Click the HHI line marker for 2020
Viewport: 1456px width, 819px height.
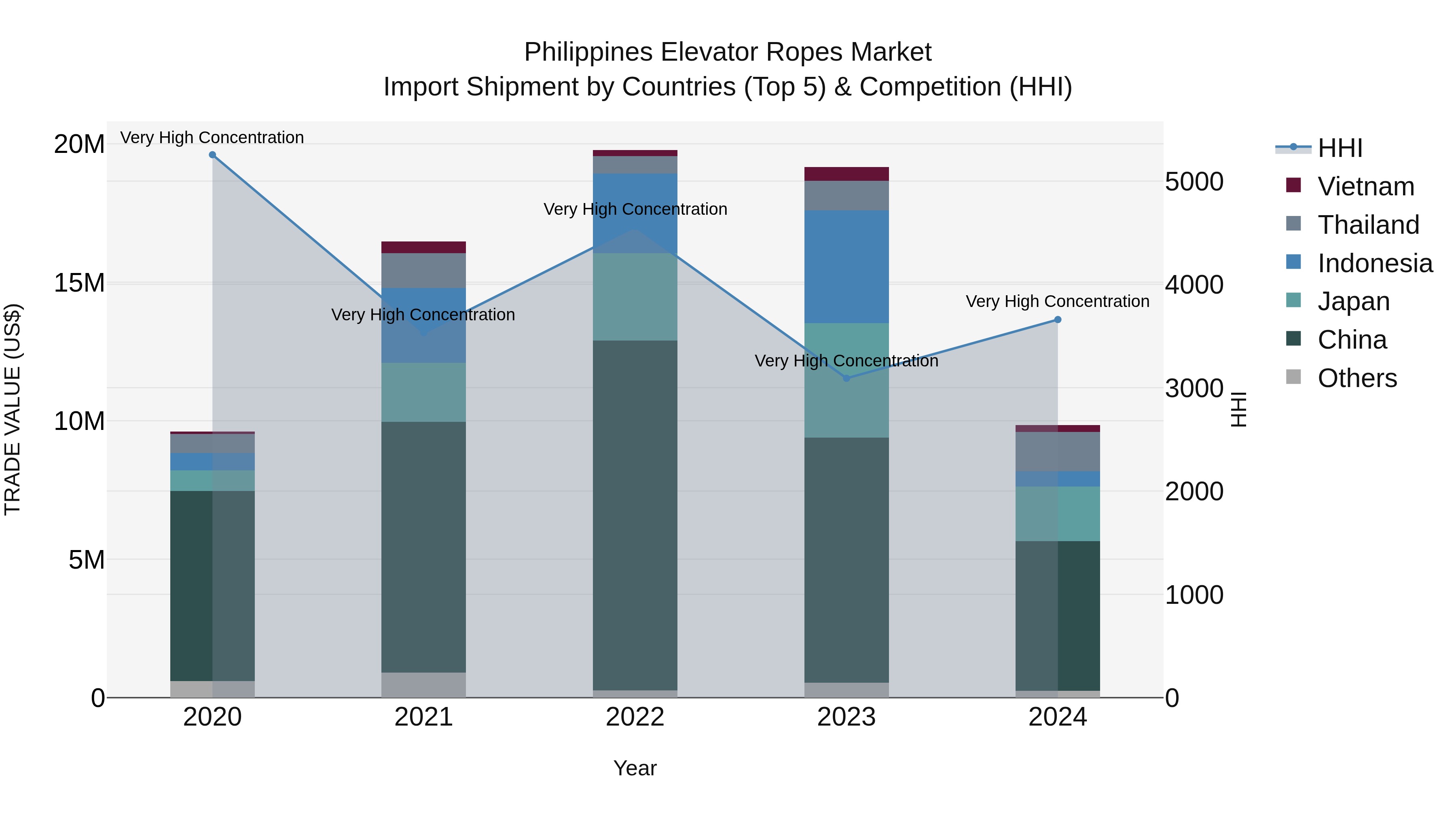pyautogui.click(x=212, y=155)
